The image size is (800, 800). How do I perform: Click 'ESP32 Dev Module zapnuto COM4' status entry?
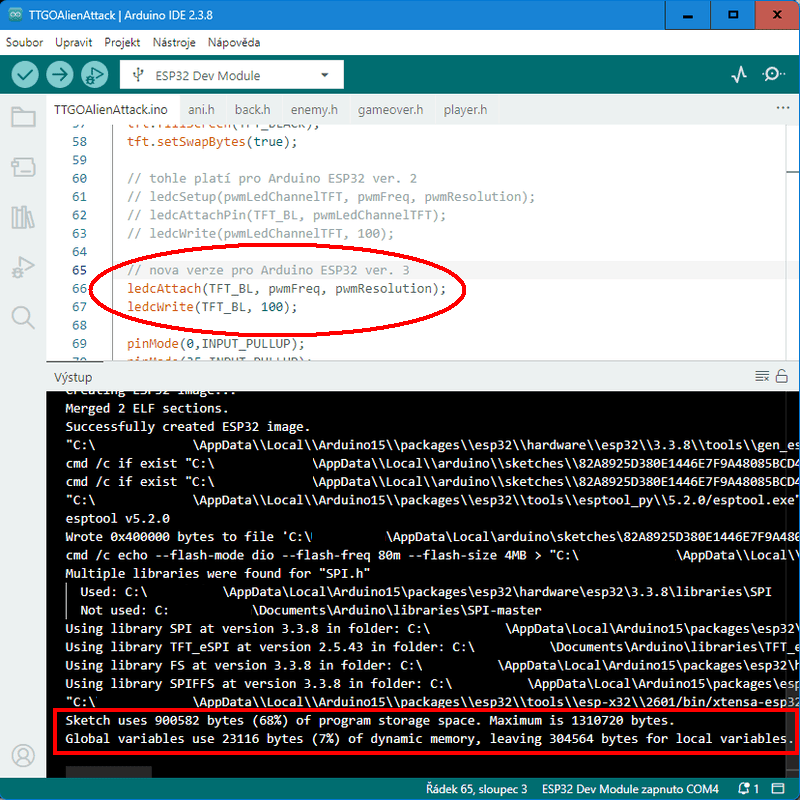coord(630,789)
